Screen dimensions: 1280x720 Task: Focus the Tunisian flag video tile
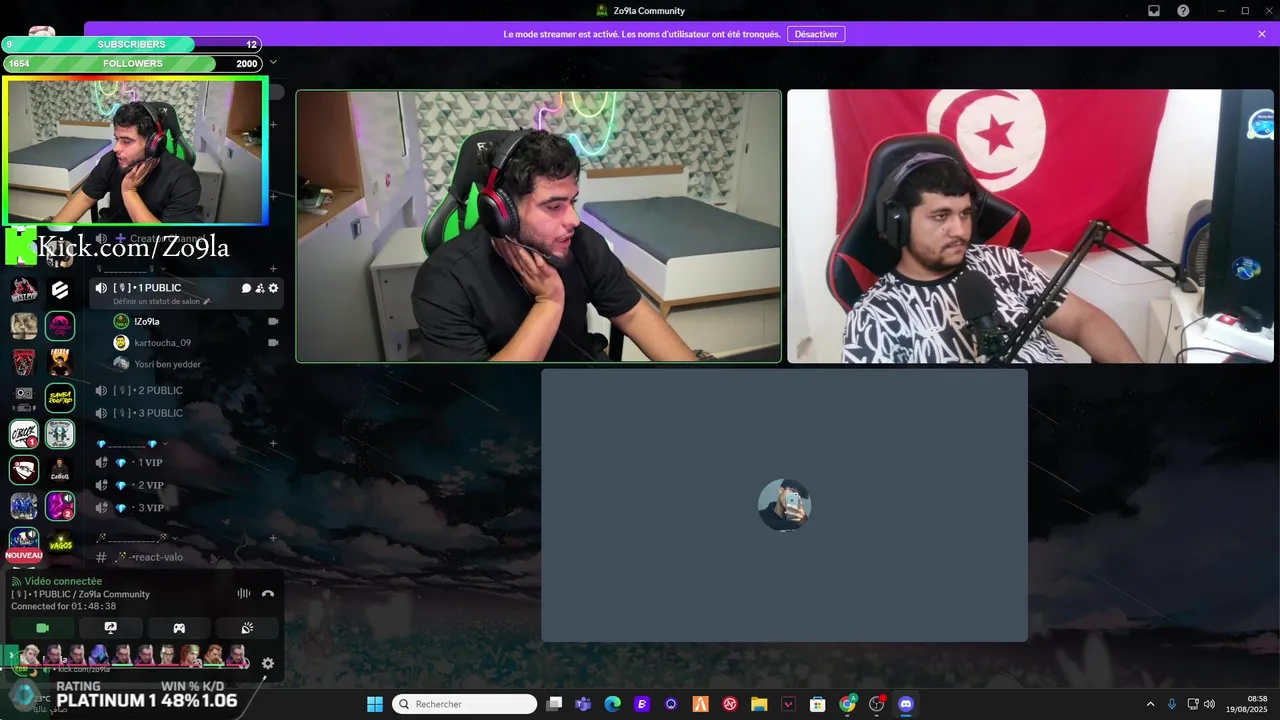pyautogui.click(x=1030, y=226)
